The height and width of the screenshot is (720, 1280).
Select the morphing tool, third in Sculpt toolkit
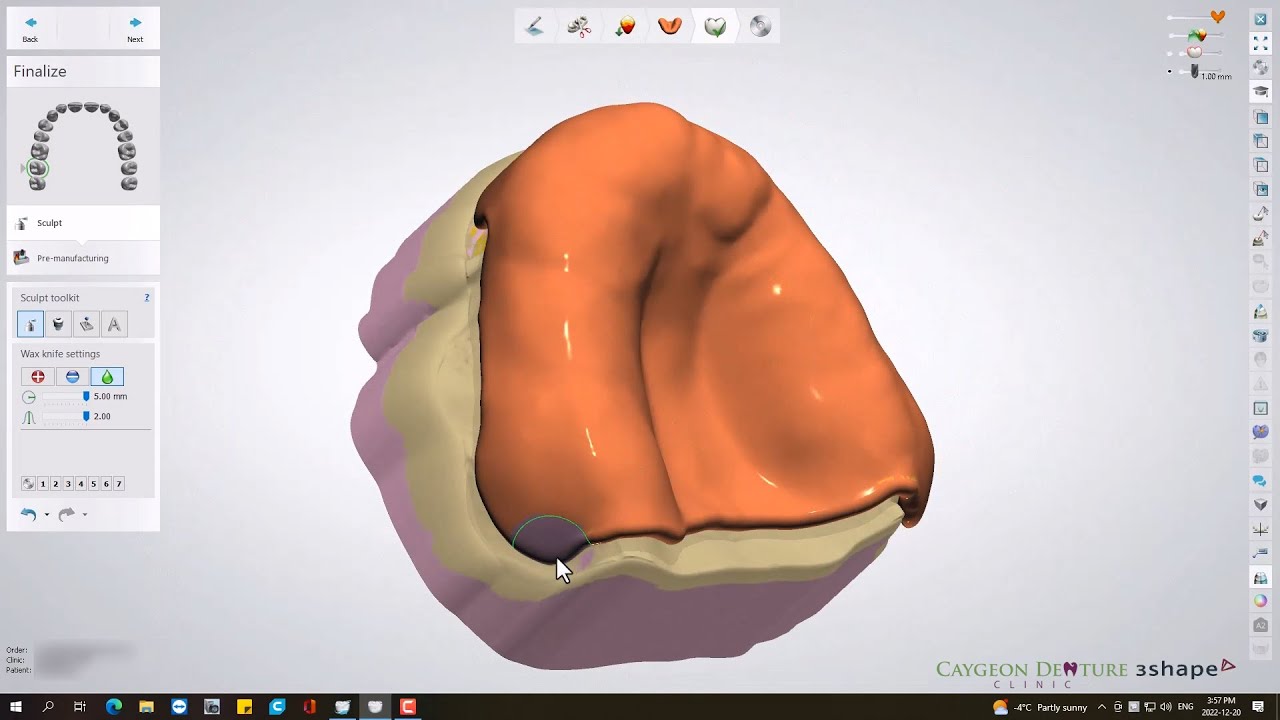point(86,324)
